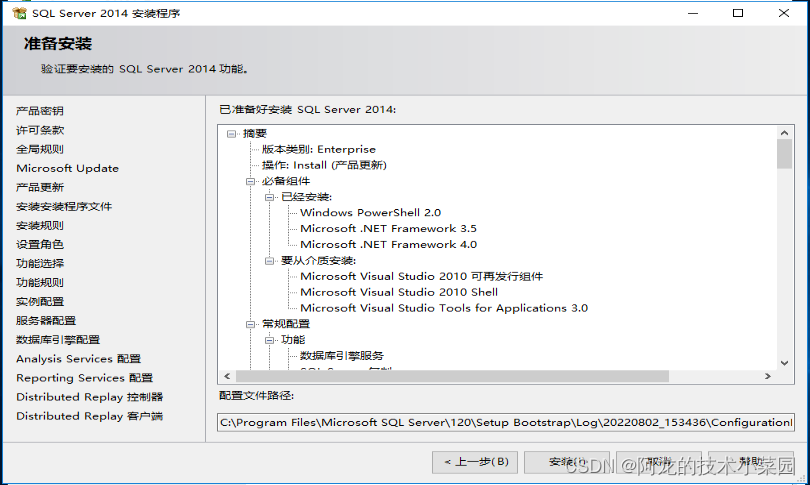Click the SQL Server installer title bar icon
Screen dimensions: 810x485
19,13
